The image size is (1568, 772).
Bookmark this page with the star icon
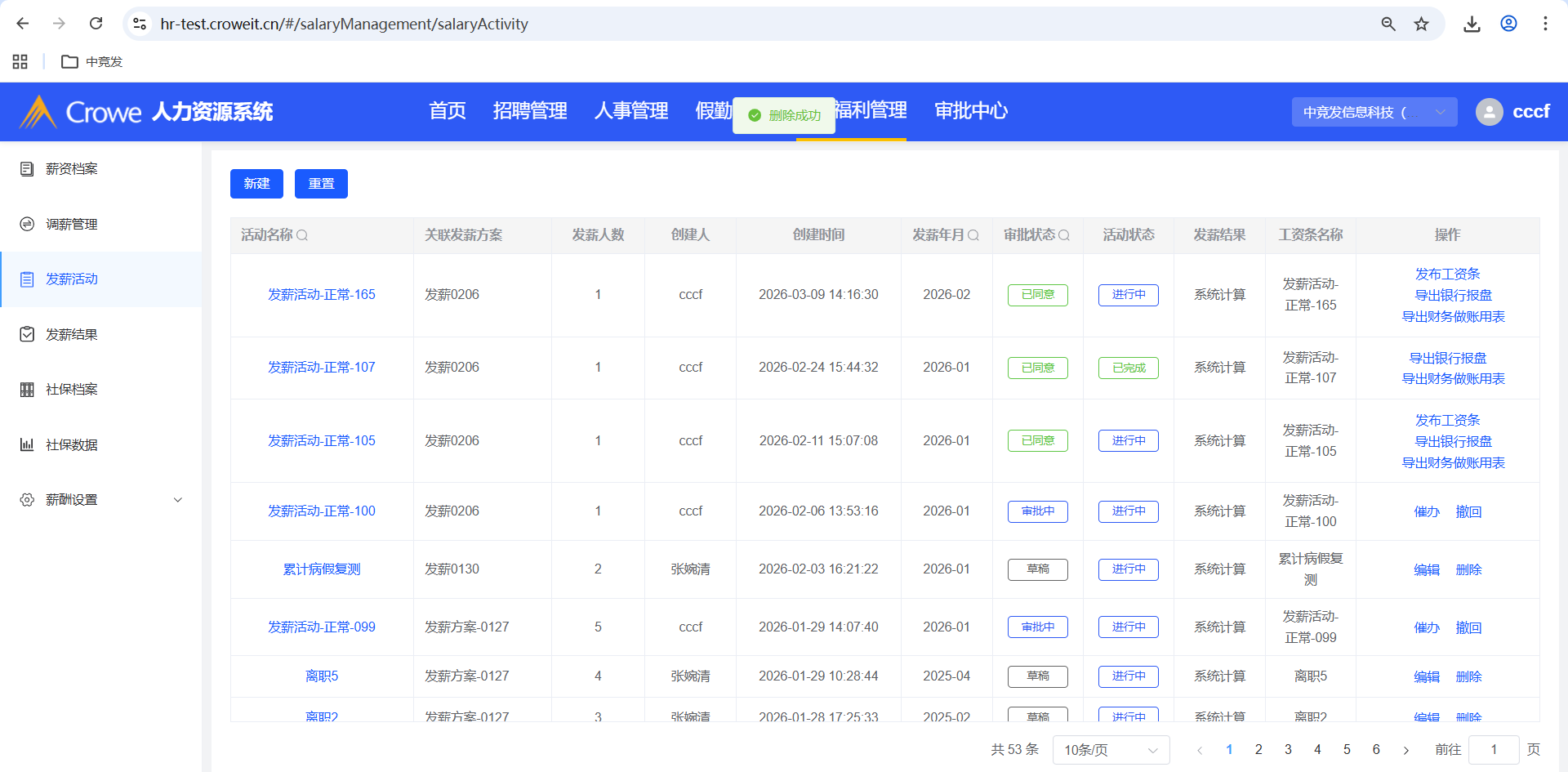click(x=1422, y=24)
